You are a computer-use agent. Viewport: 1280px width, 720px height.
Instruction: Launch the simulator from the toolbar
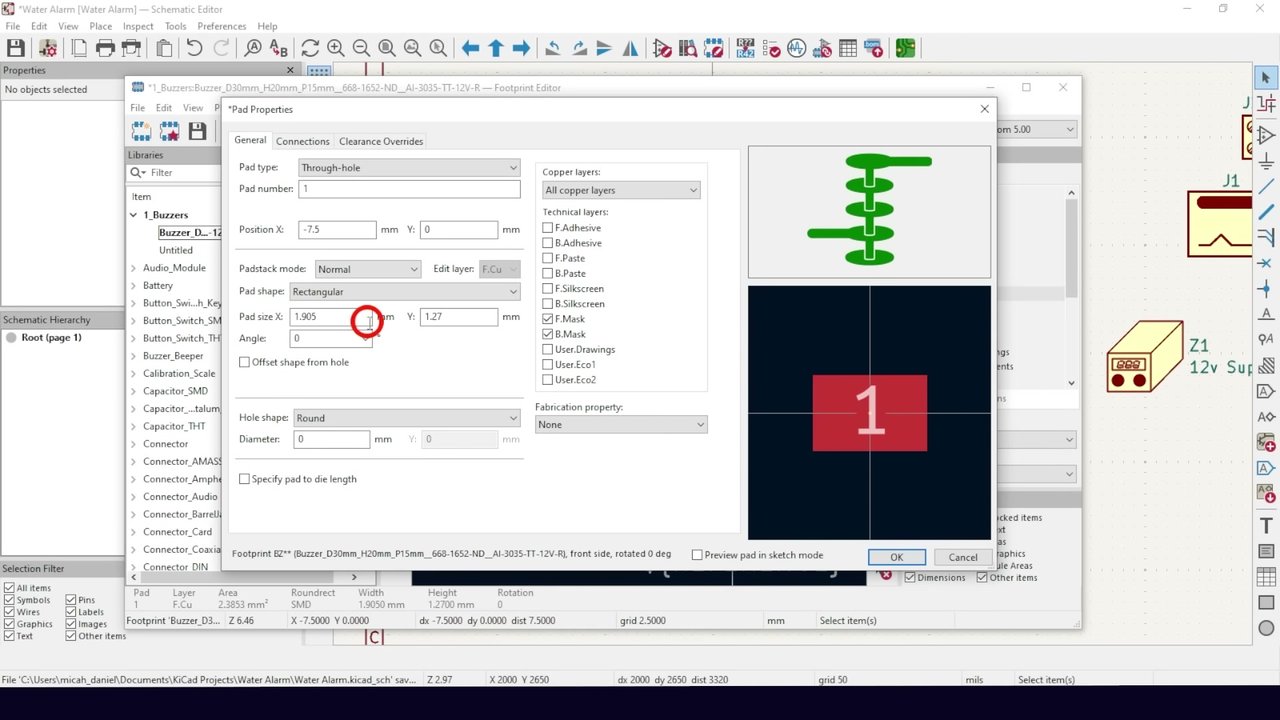coord(796,48)
